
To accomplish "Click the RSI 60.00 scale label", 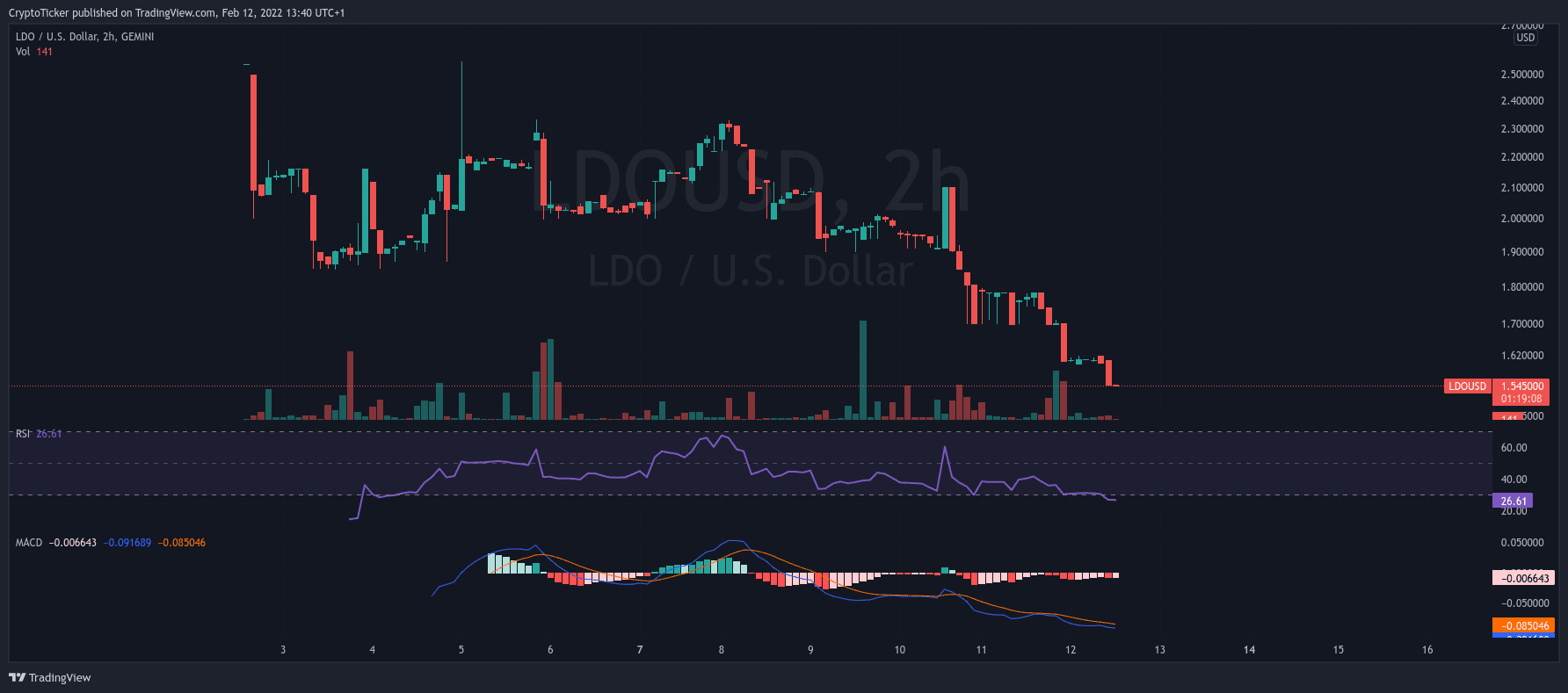I will [x=1514, y=448].
